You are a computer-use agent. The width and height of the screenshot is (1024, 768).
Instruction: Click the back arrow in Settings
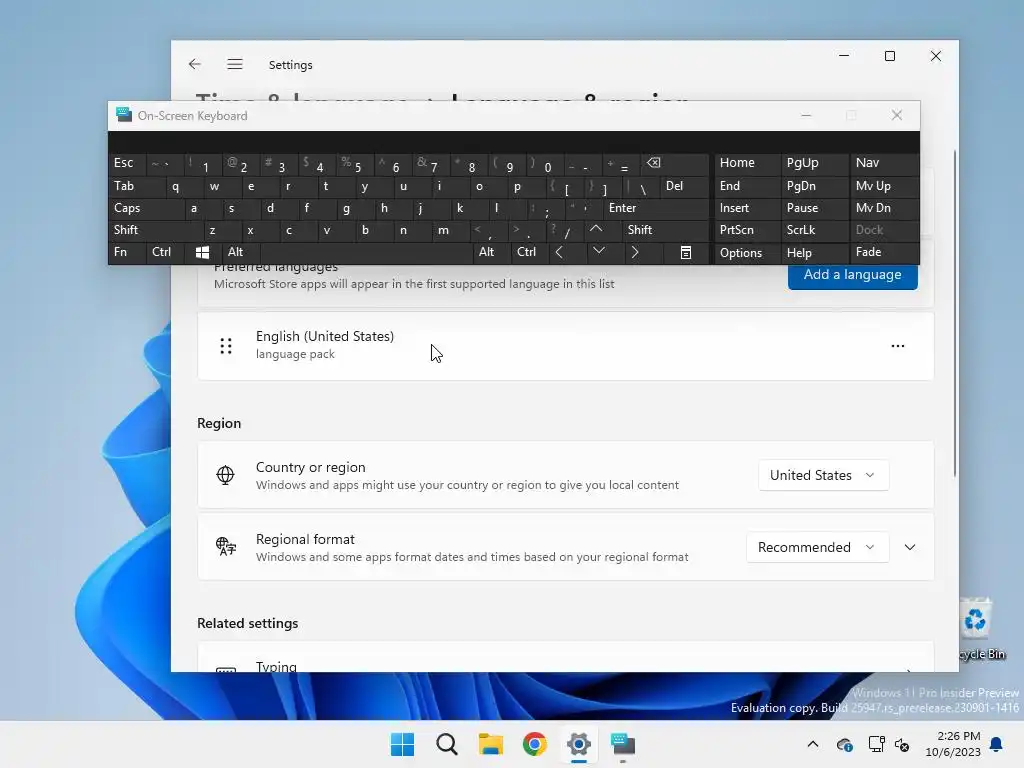point(195,64)
